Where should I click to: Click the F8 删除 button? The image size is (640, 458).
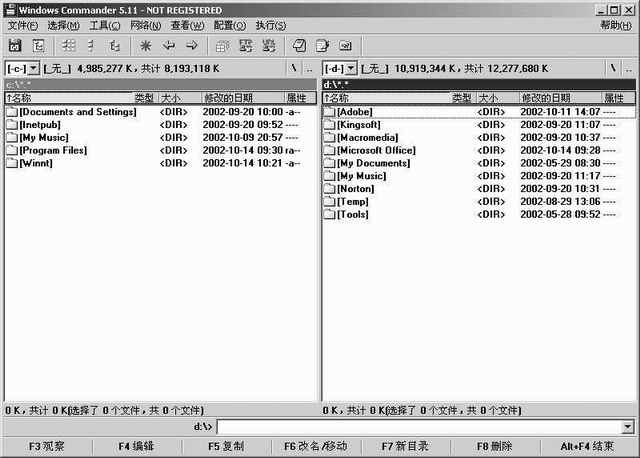pos(495,447)
